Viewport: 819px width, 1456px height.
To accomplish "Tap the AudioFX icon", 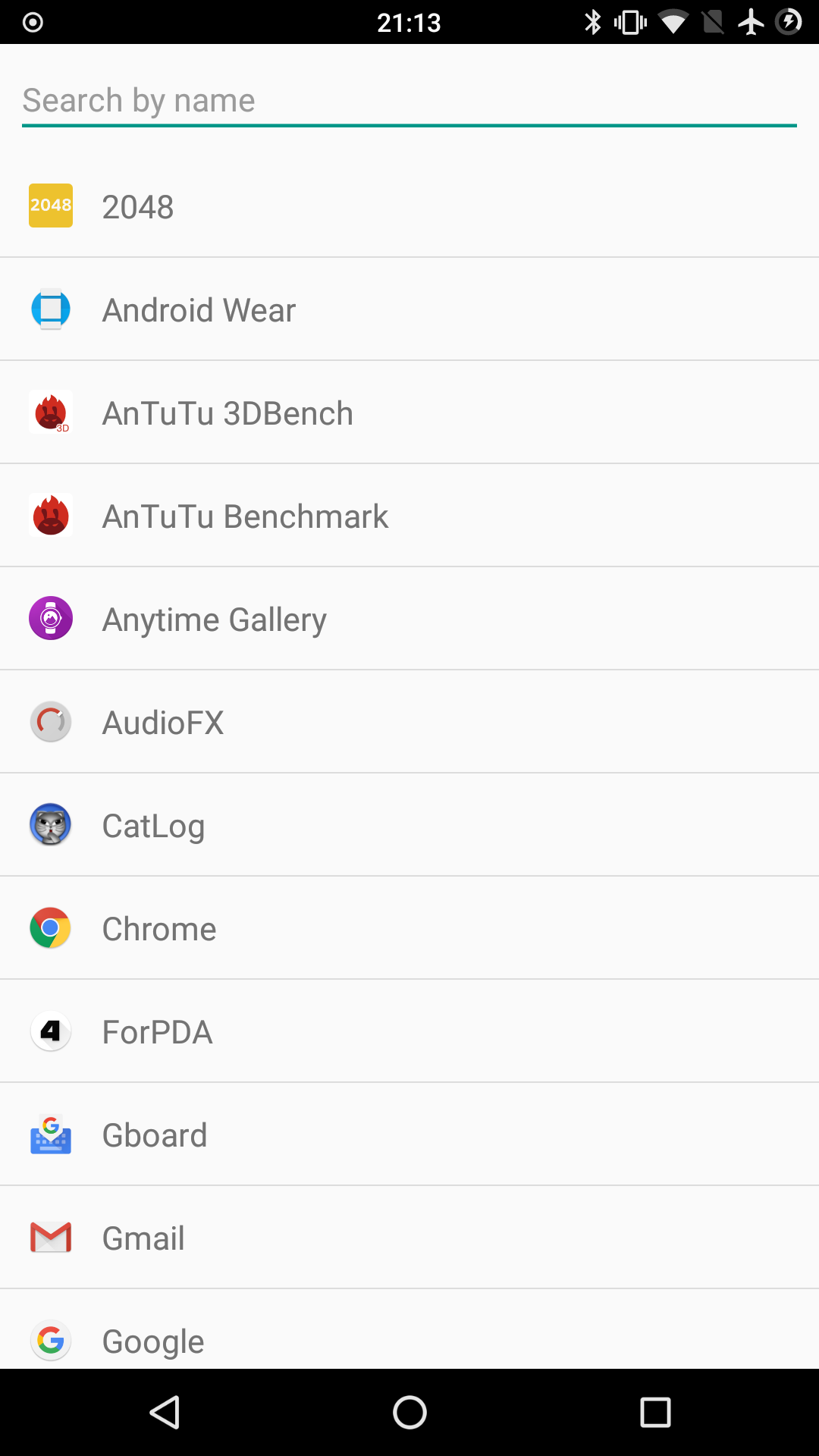I will click(x=51, y=722).
